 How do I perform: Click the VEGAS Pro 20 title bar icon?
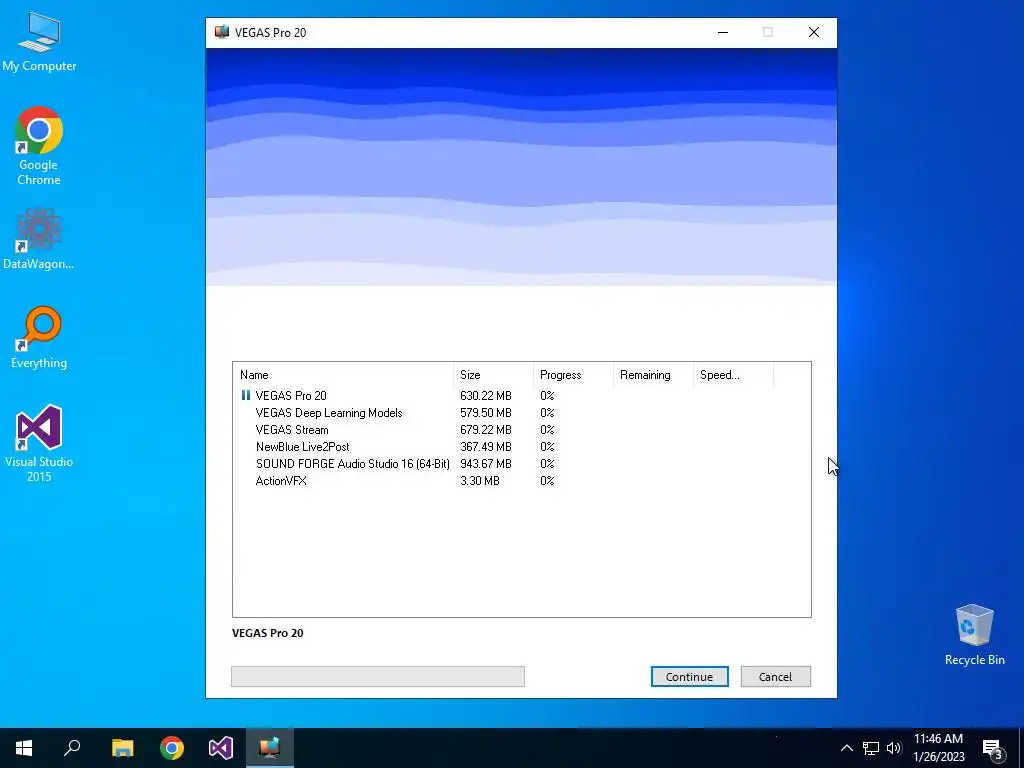(x=222, y=32)
